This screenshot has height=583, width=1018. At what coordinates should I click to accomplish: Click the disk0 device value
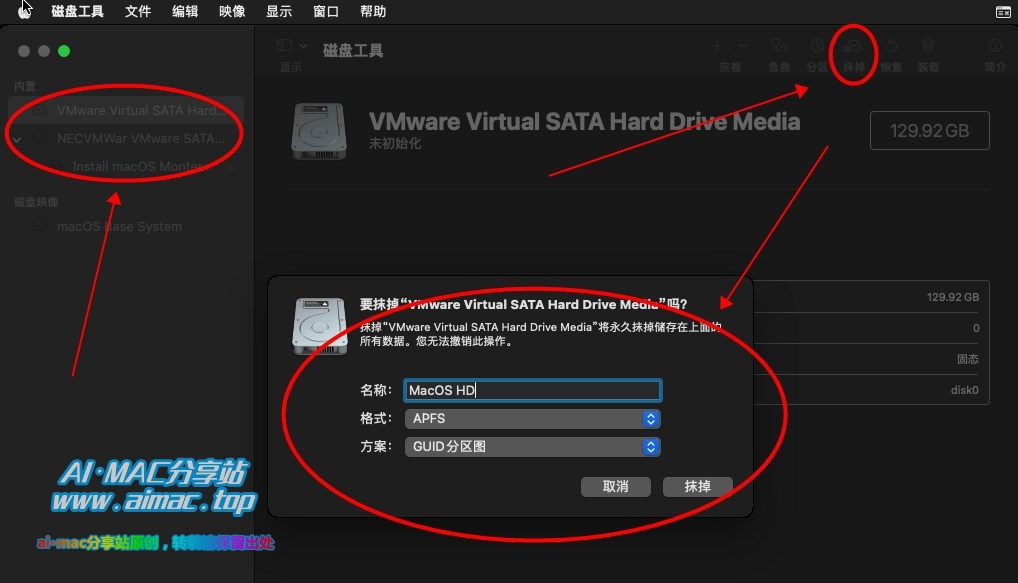click(x=964, y=390)
